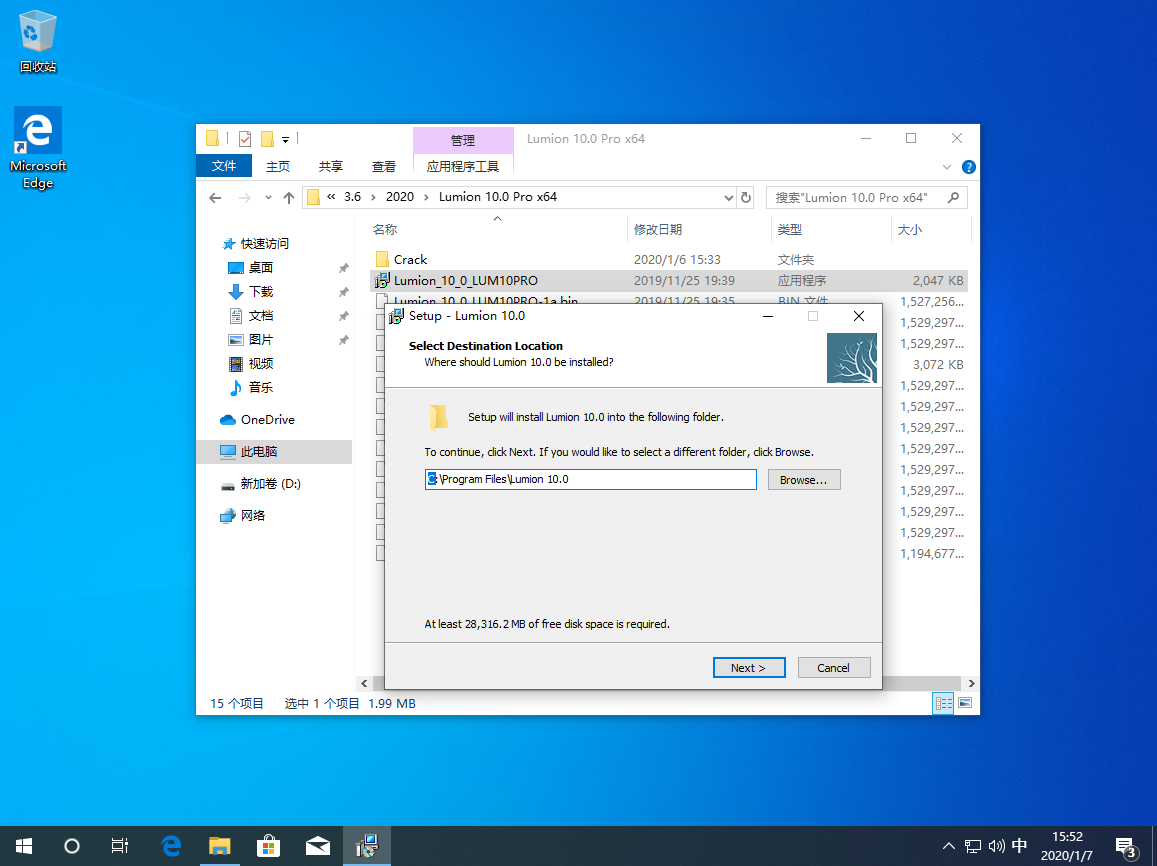Open 视频 in the navigation pane
Screen dimensions: 1157x866
(260, 364)
